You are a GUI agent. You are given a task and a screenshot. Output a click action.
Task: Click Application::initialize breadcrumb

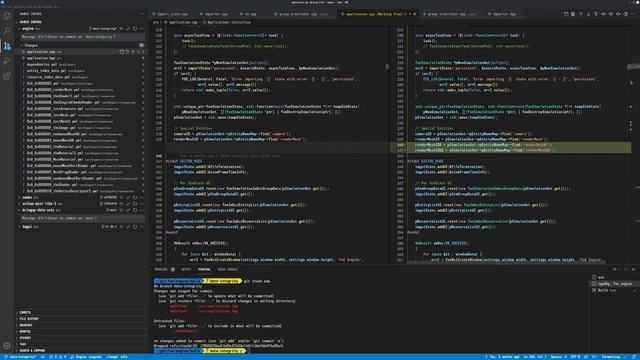(229, 22)
